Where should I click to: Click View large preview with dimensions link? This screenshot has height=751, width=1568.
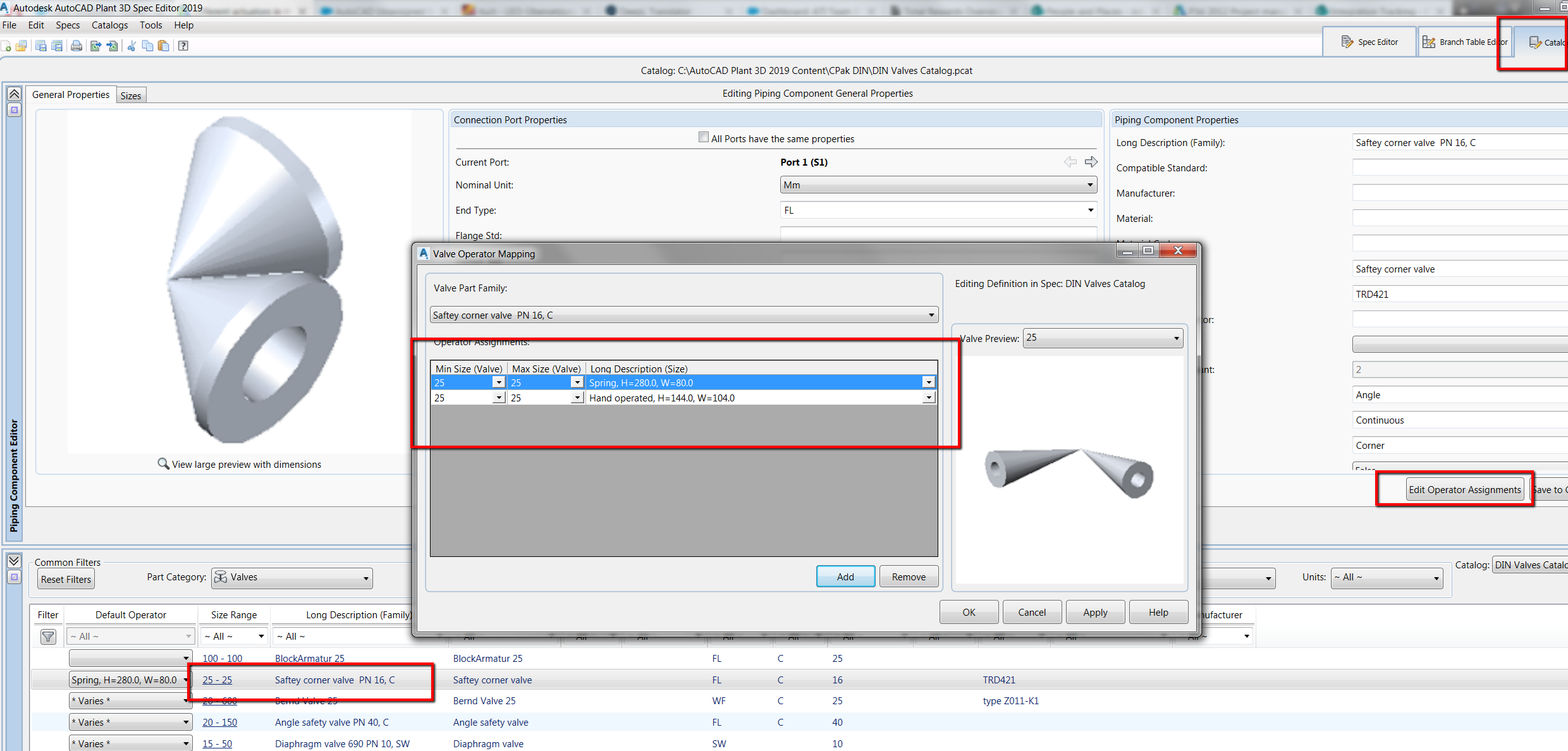click(x=247, y=464)
